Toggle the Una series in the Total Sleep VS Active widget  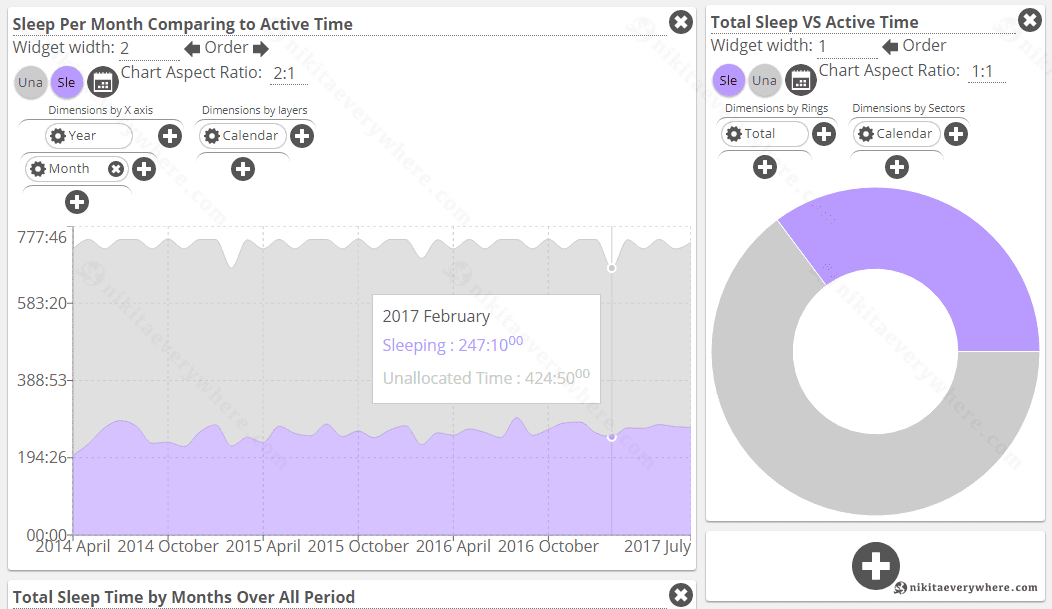click(x=764, y=80)
